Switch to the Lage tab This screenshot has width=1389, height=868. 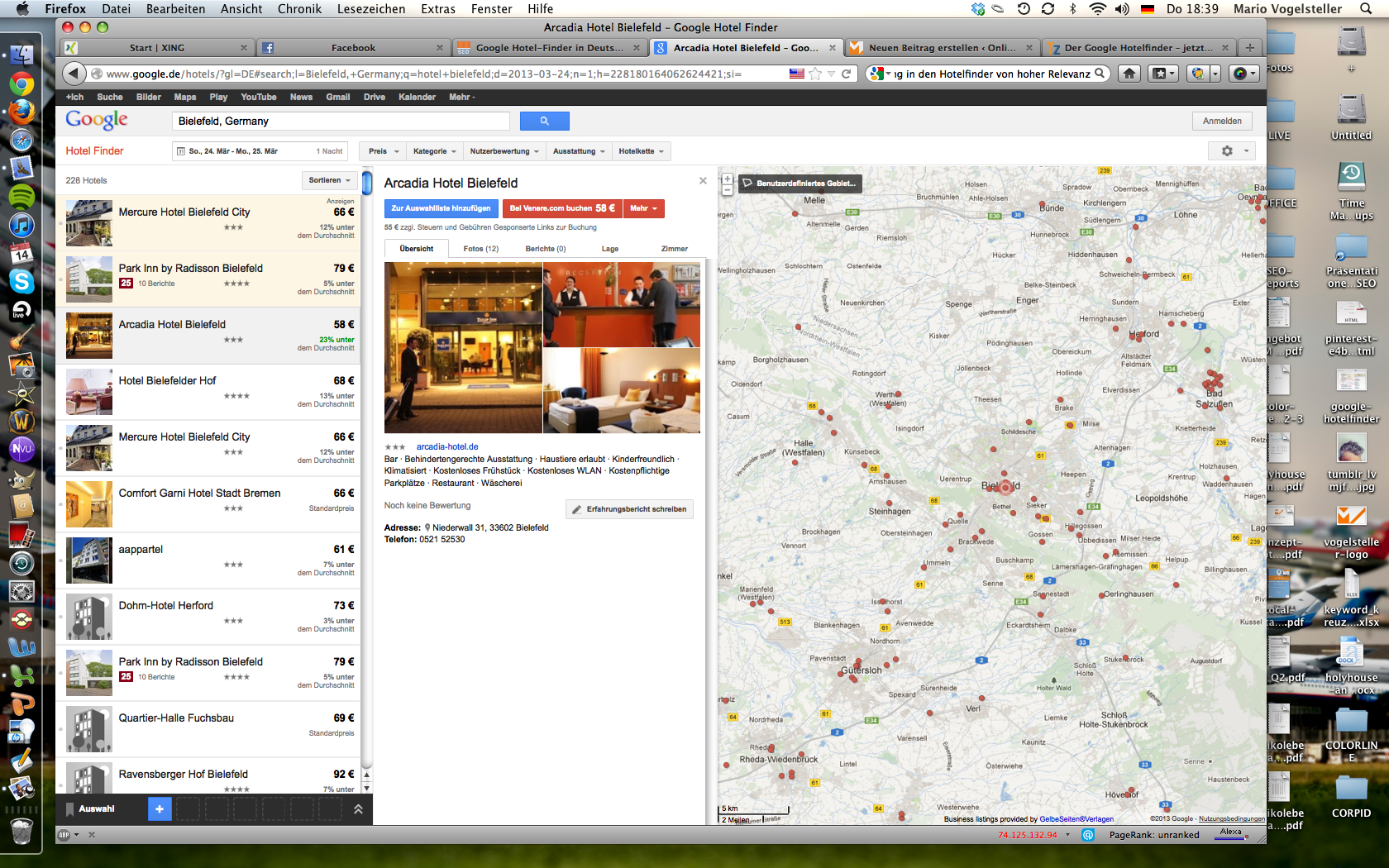tap(610, 249)
